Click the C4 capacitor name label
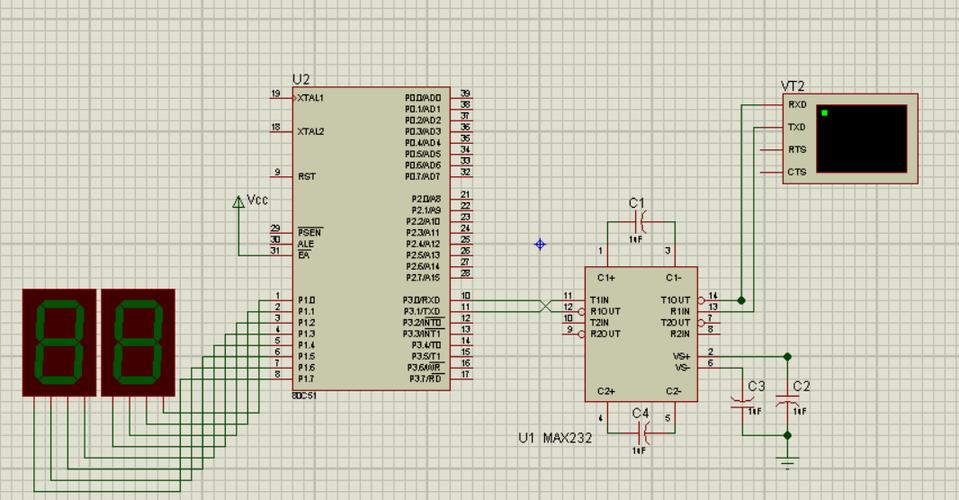 (640, 414)
